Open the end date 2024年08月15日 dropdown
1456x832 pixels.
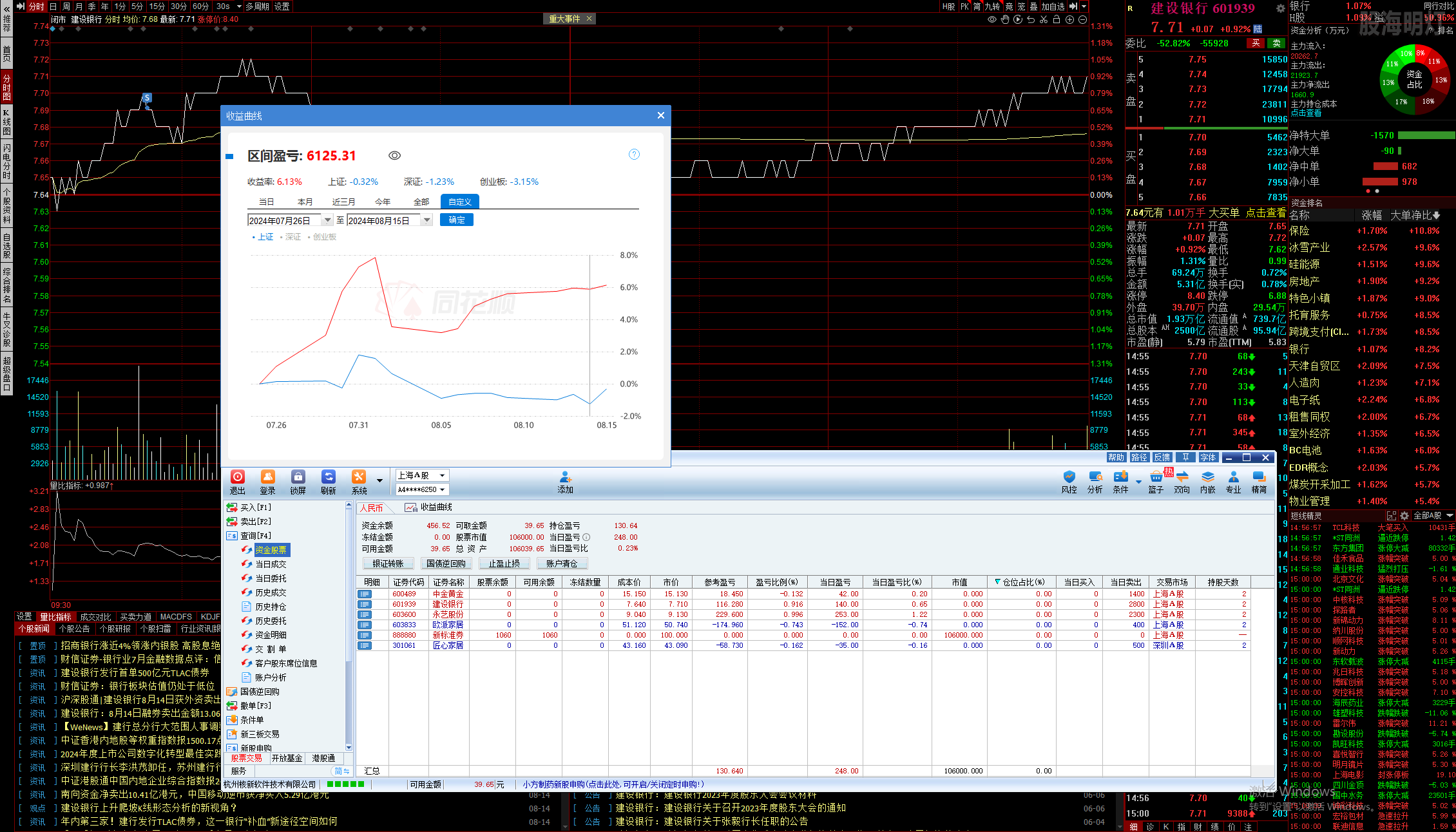426,220
